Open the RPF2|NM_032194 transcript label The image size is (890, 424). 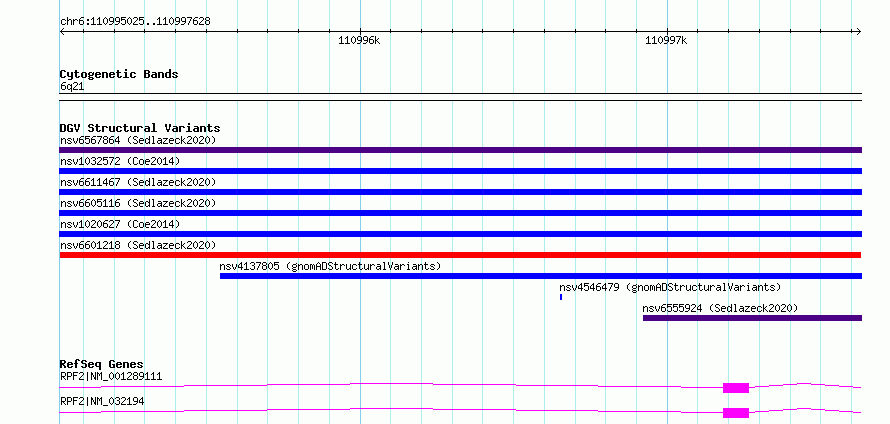pos(102,401)
